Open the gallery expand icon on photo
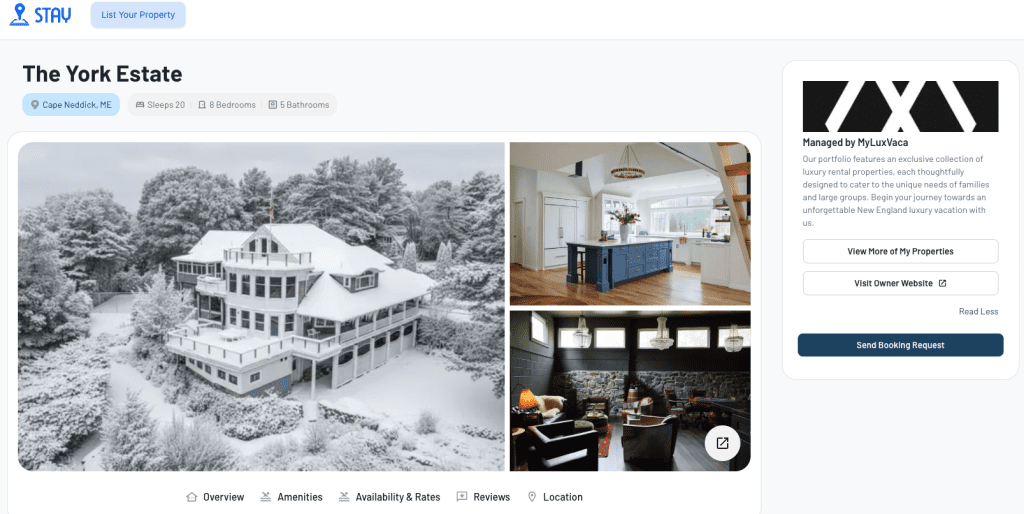The height and width of the screenshot is (514, 1024). point(722,443)
